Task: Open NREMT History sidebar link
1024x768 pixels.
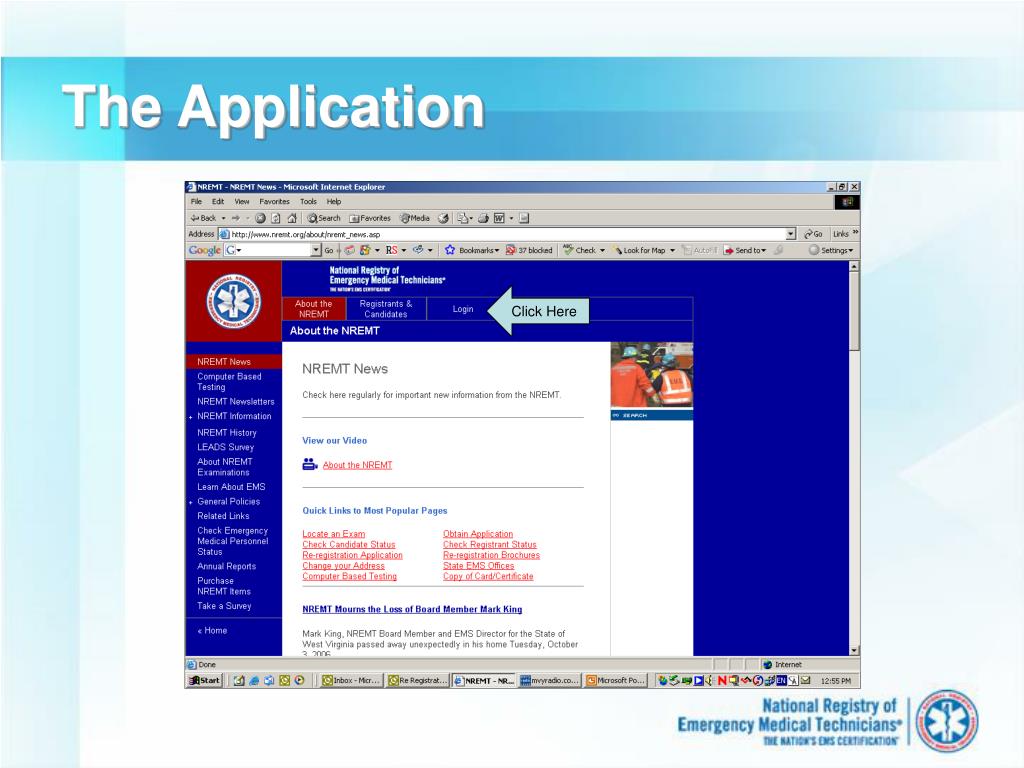Action: (x=227, y=432)
